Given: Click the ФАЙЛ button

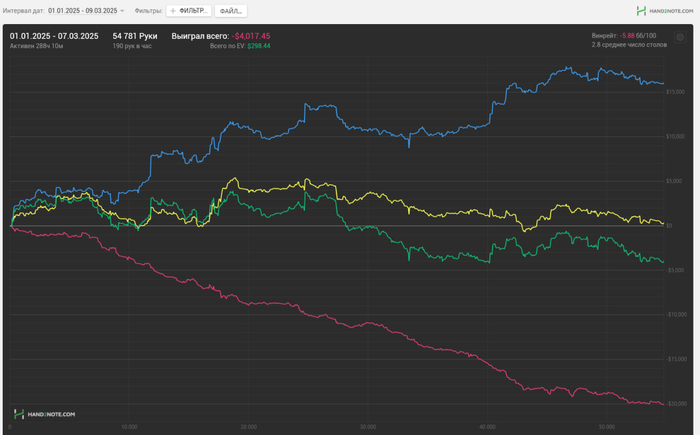Looking at the screenshot, I should pos(231,11).
